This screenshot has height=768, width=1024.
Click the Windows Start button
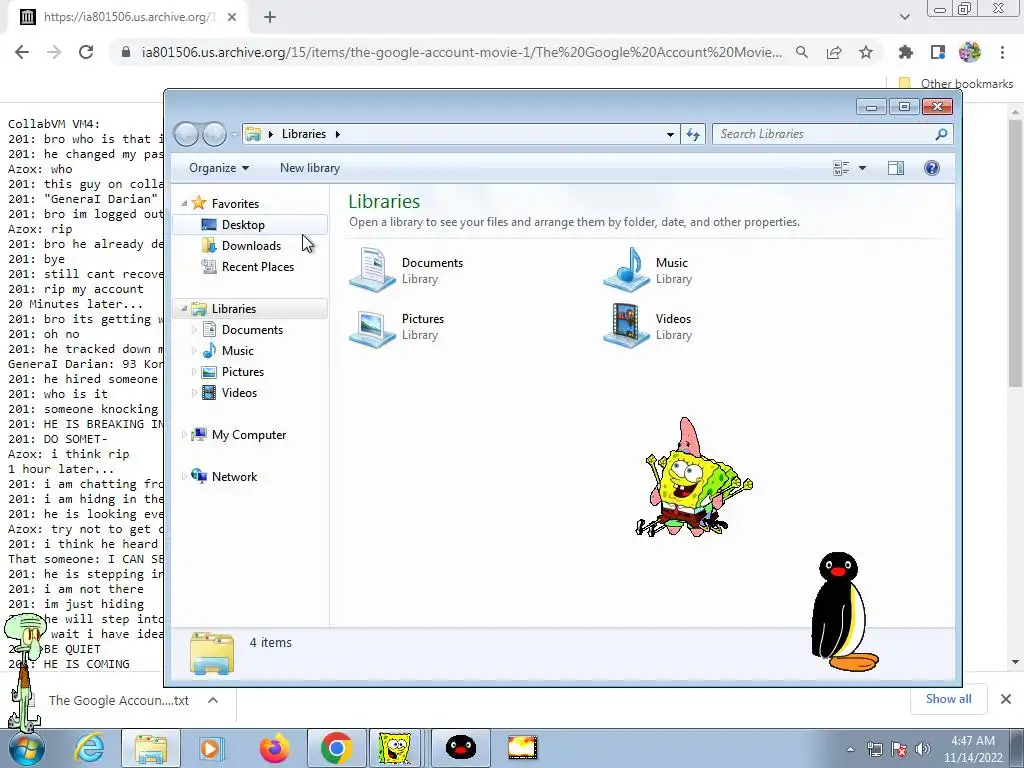(26, 748)
